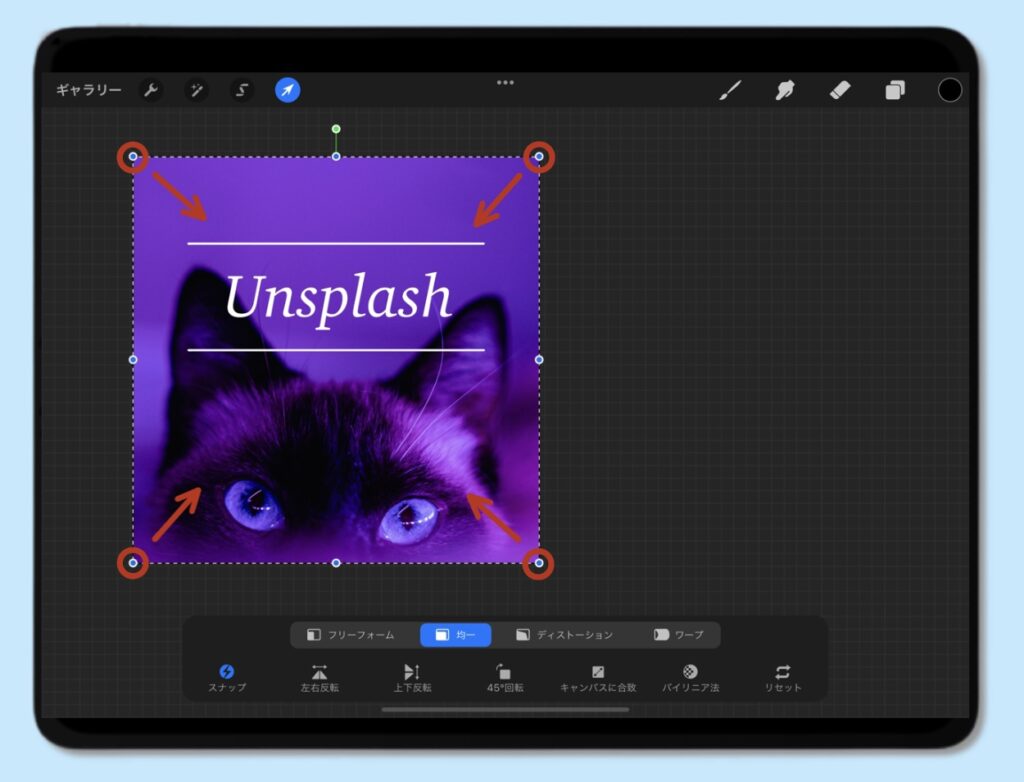Select the bottom-right corner transform handle
Viewport: 1024px width, 782px height.
539,562
